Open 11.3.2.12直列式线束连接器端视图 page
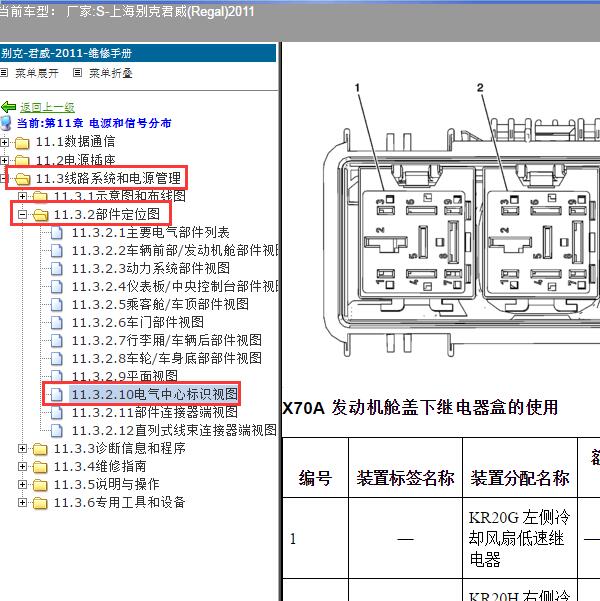This screenshot has height=601, width=600. [174, 430]
